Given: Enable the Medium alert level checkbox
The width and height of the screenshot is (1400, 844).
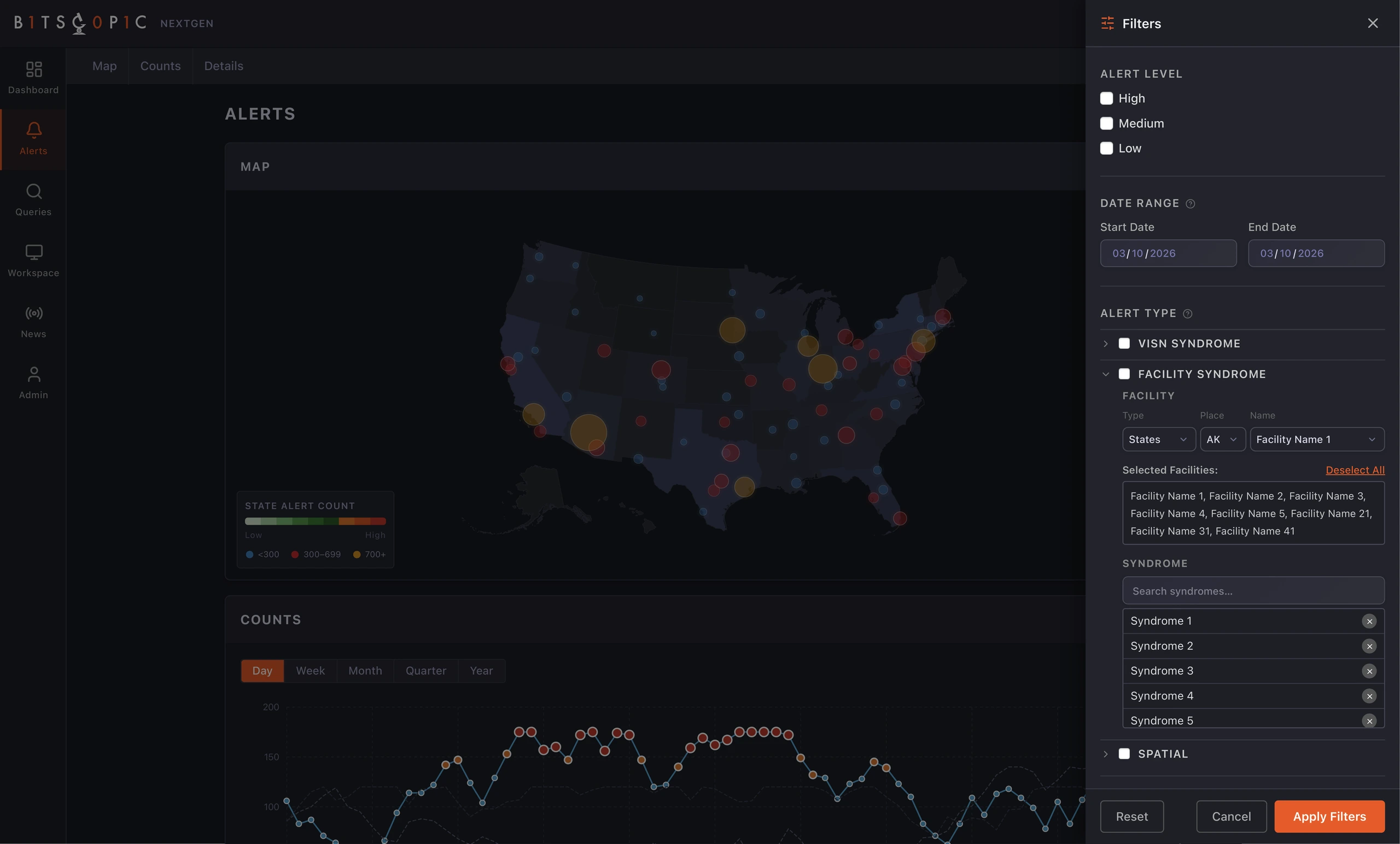Looking at the screenshot, I should coord(1106,123).
